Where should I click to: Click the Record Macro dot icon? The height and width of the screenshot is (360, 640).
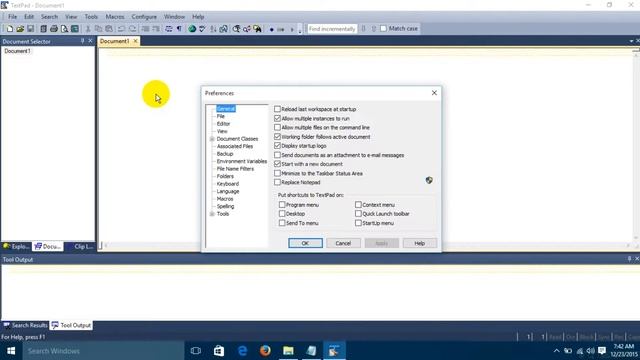coord(271,29)
